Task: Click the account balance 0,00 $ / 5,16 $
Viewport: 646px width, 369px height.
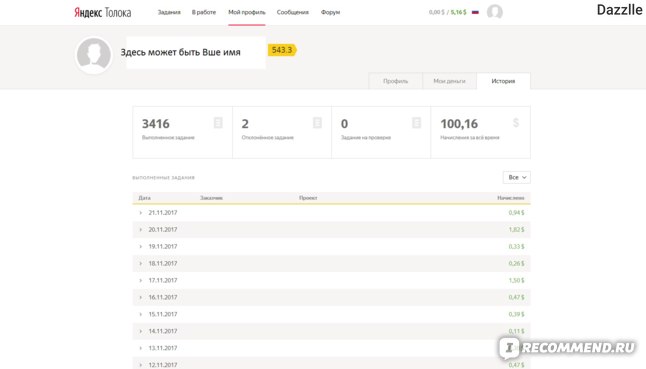Action: pyautogui.click(x=447, y=12)
